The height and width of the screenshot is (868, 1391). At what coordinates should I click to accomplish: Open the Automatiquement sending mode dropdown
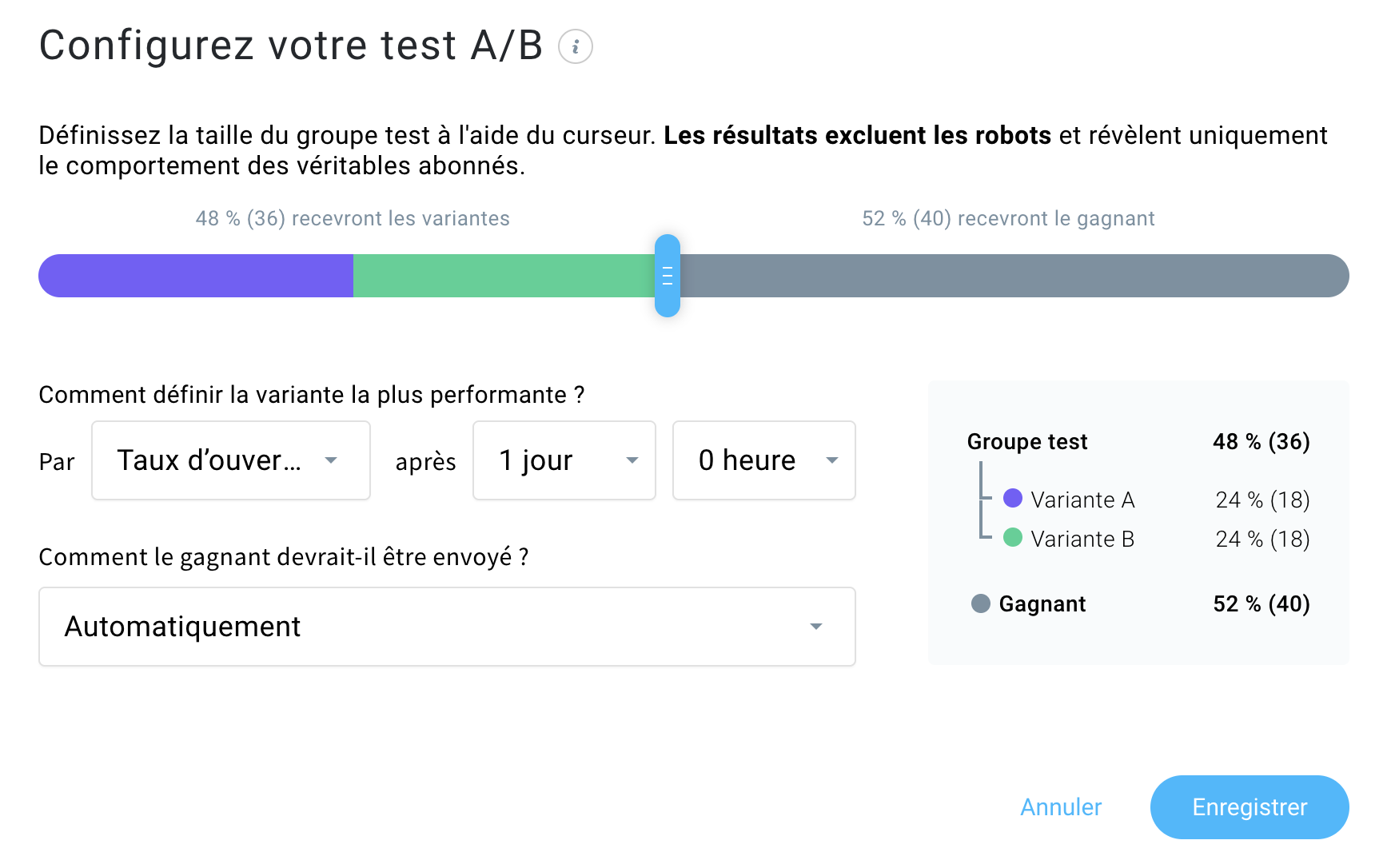pos(447,627)
